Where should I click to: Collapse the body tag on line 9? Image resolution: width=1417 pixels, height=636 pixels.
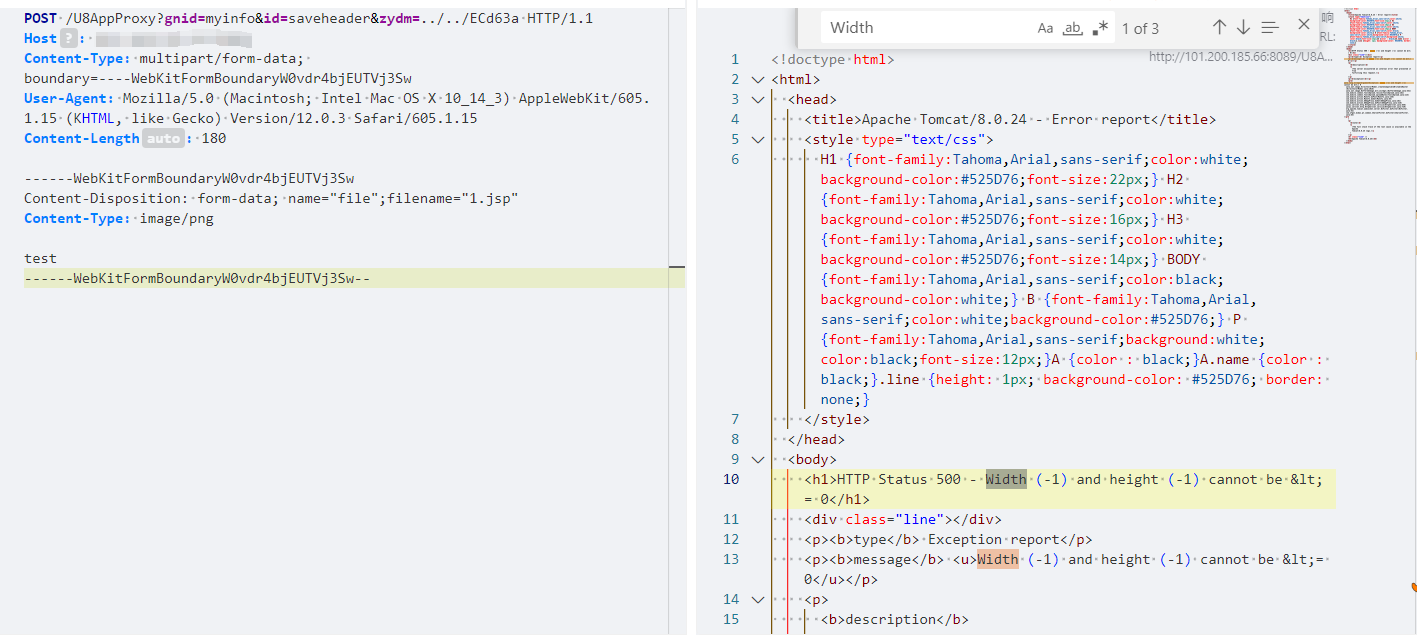757,459
